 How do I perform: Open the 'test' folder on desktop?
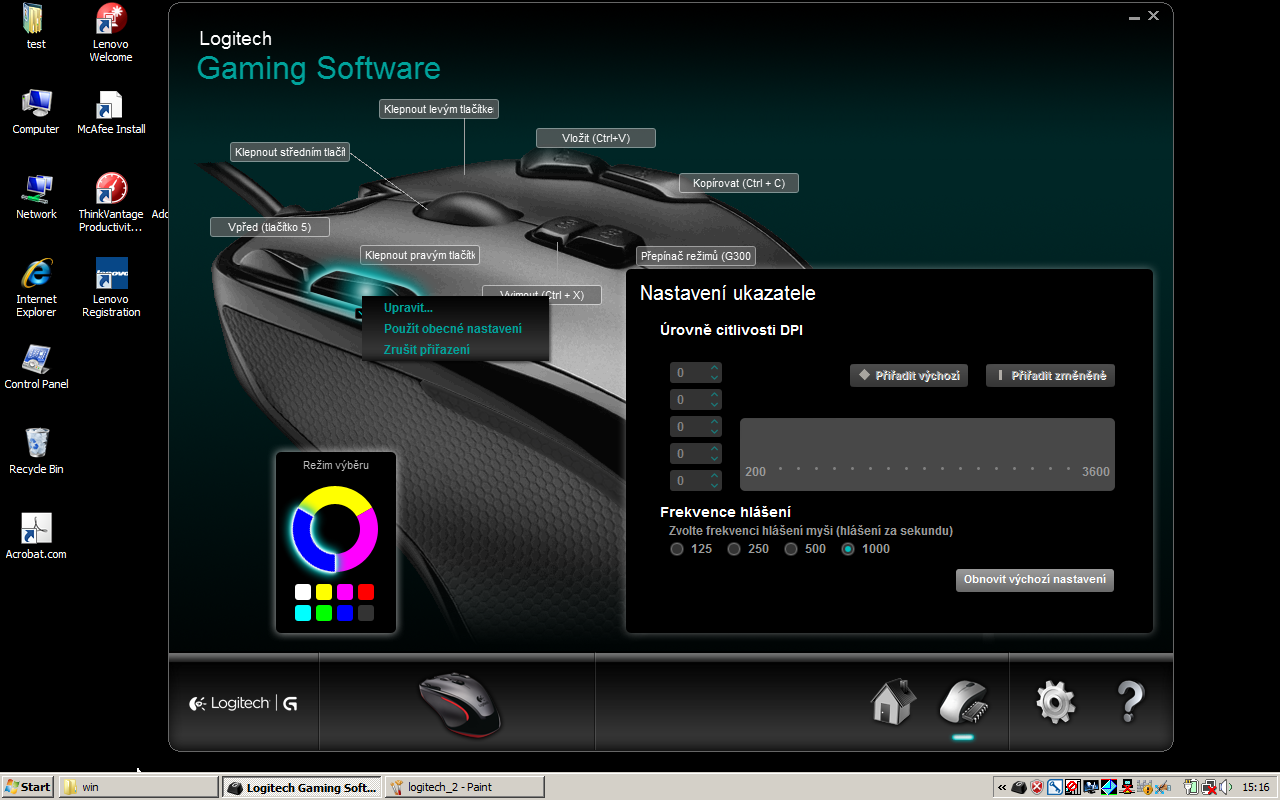pos(36,27)
